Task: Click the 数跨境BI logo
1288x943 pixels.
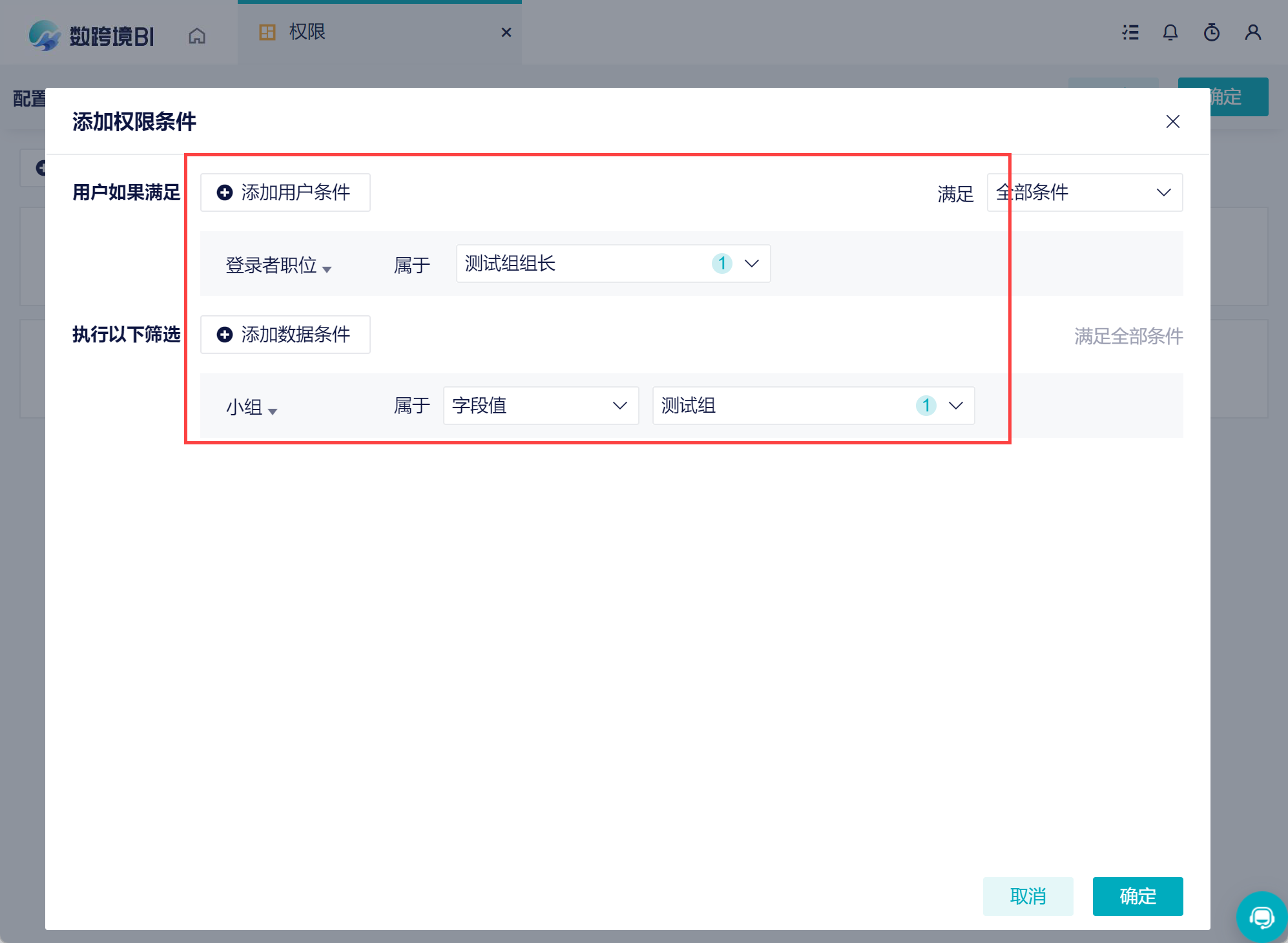Action: 92,36
